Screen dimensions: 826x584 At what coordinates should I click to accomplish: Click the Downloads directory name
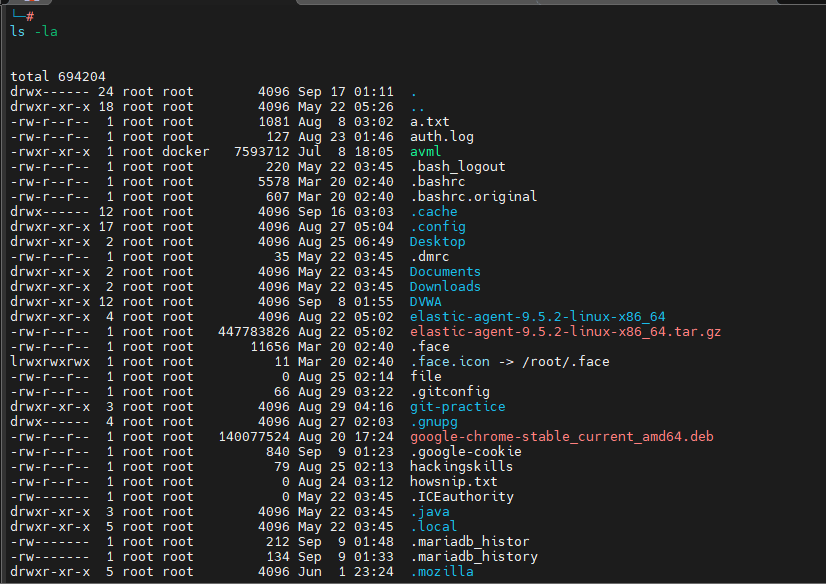(x=445, y=287)
